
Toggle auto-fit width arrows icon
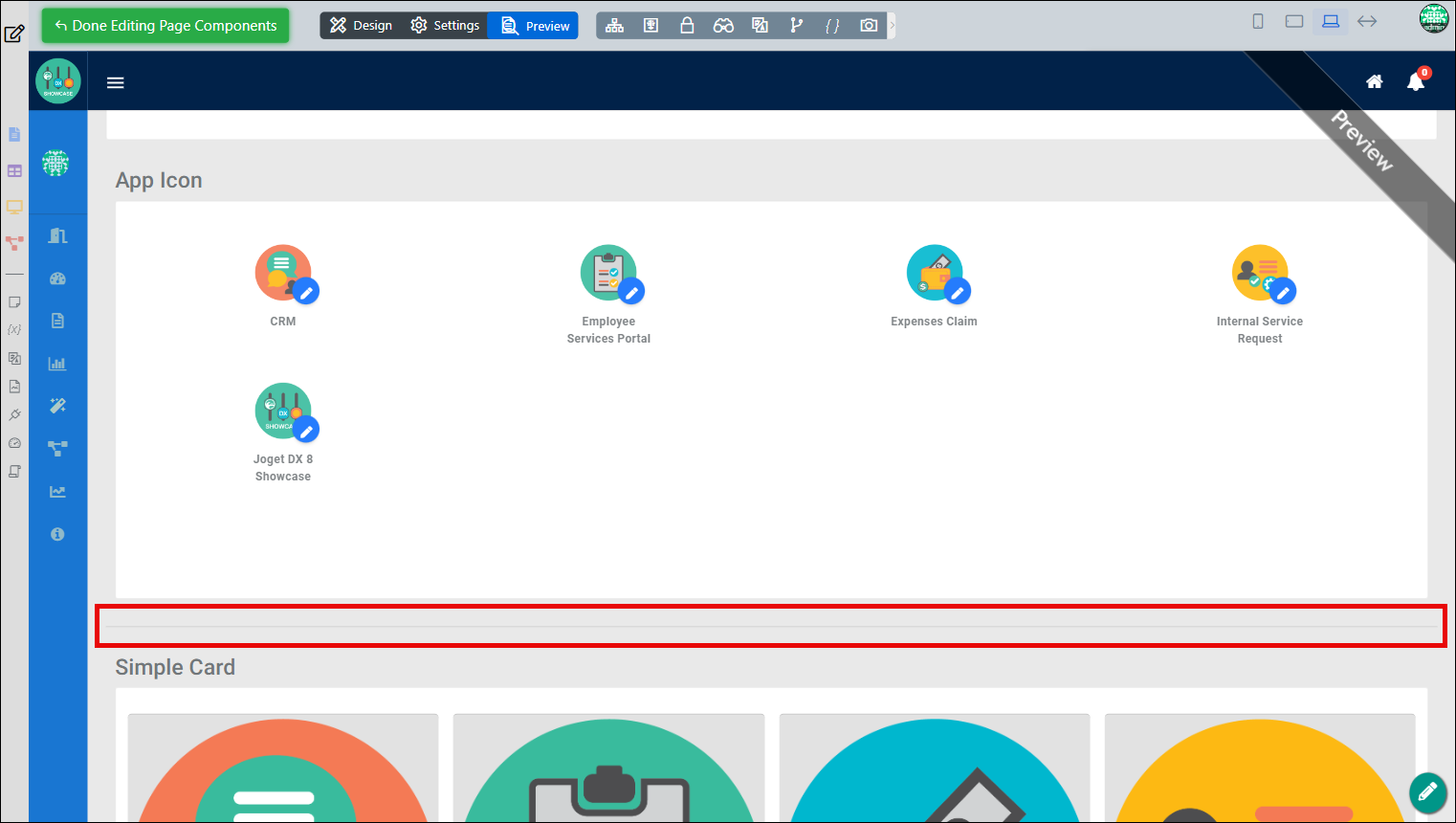(1367, 21)
